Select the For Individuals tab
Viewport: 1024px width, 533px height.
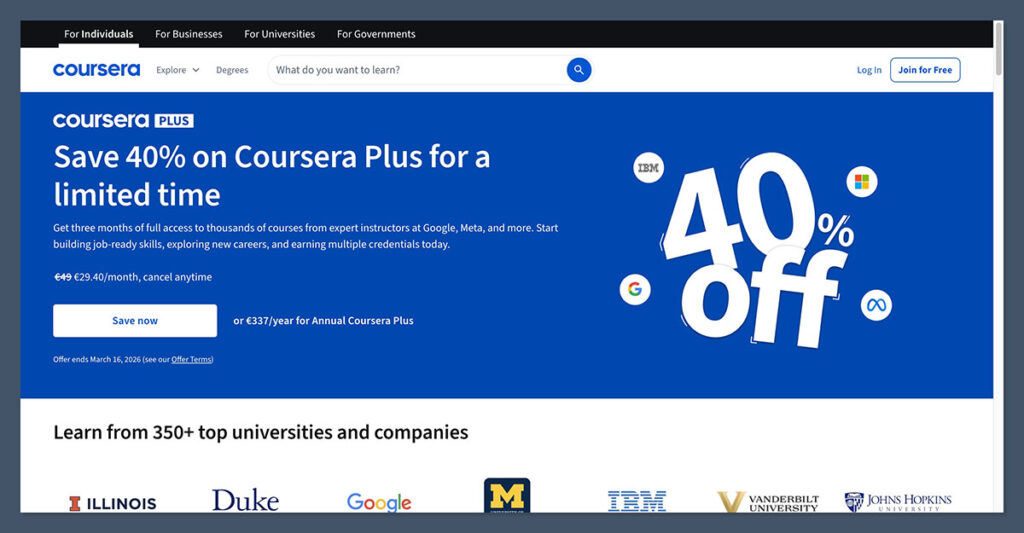point(99,34)
